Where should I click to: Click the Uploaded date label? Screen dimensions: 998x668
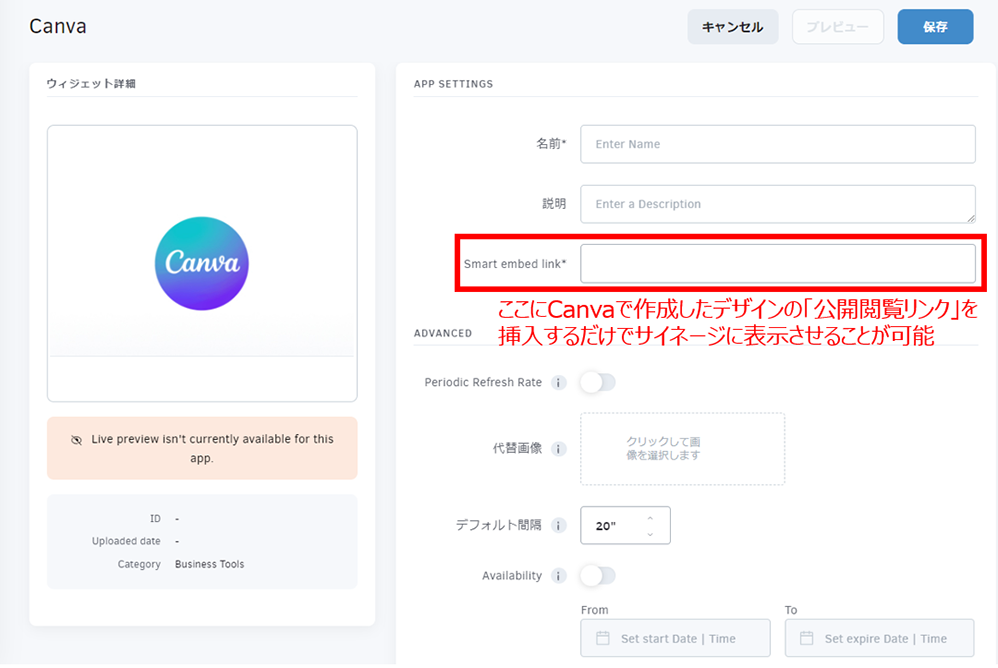126,541
